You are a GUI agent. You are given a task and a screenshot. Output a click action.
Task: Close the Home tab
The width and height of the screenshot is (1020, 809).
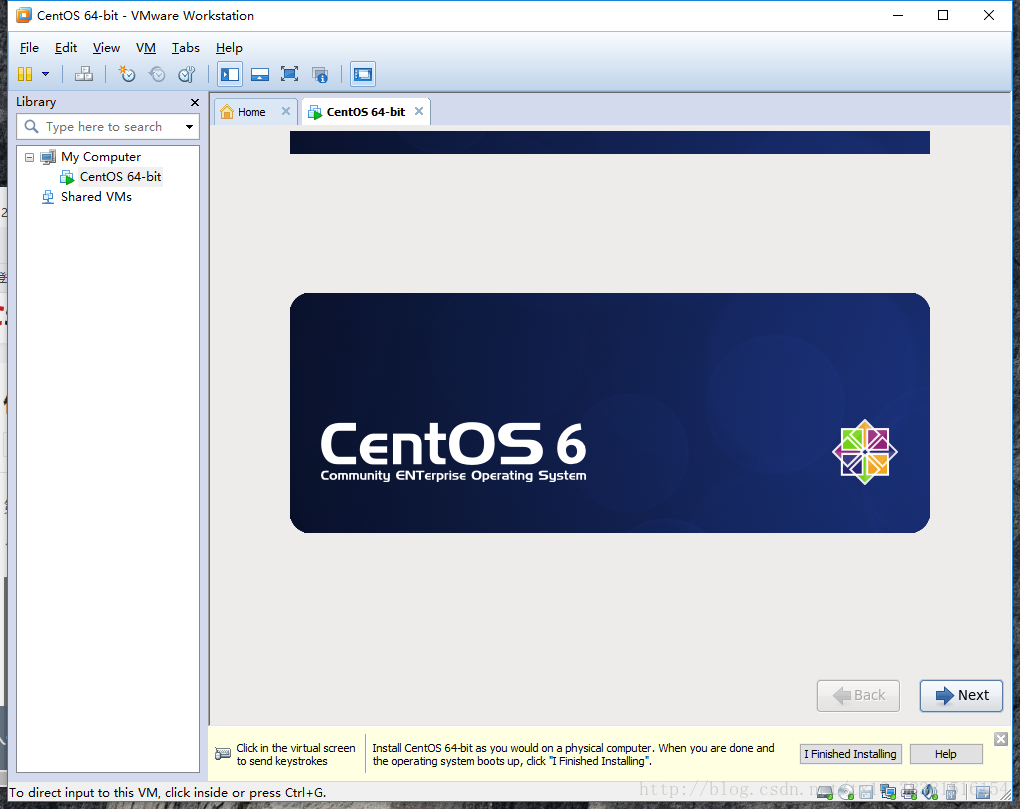286,111
